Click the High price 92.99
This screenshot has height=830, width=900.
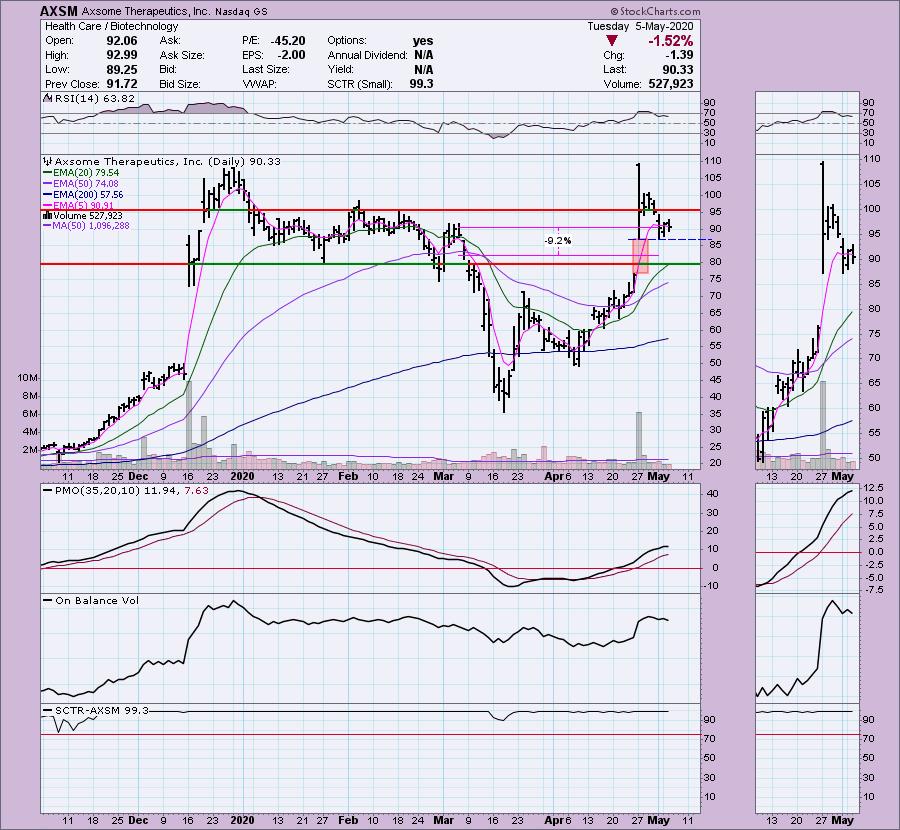(x=122, y=55)
